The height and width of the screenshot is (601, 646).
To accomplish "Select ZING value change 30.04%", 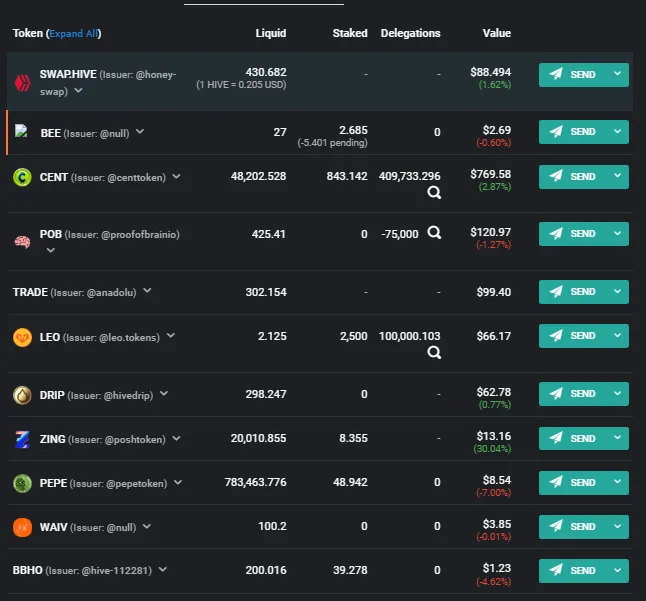I will pos(492,449).
